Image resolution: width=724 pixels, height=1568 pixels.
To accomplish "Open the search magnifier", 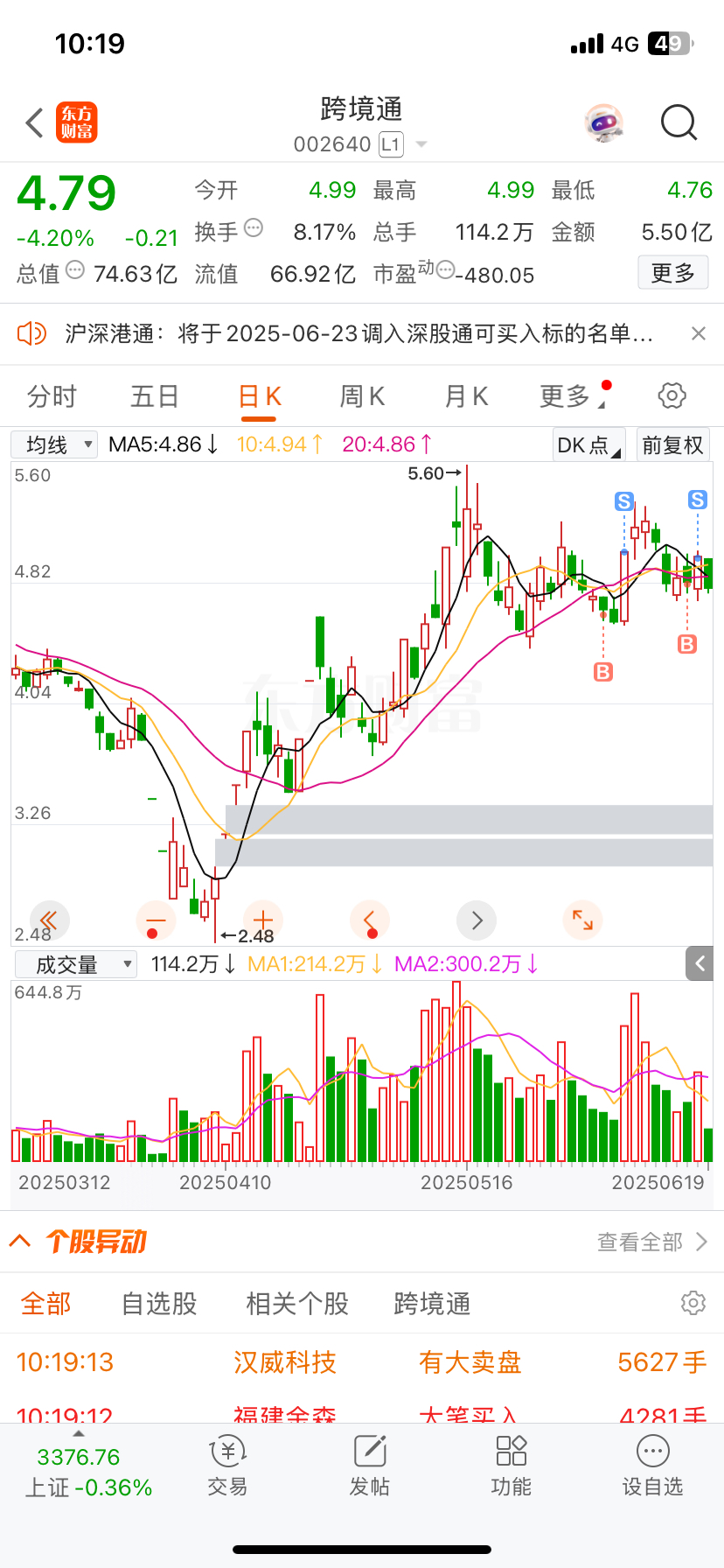I will [x=679, y=123].
